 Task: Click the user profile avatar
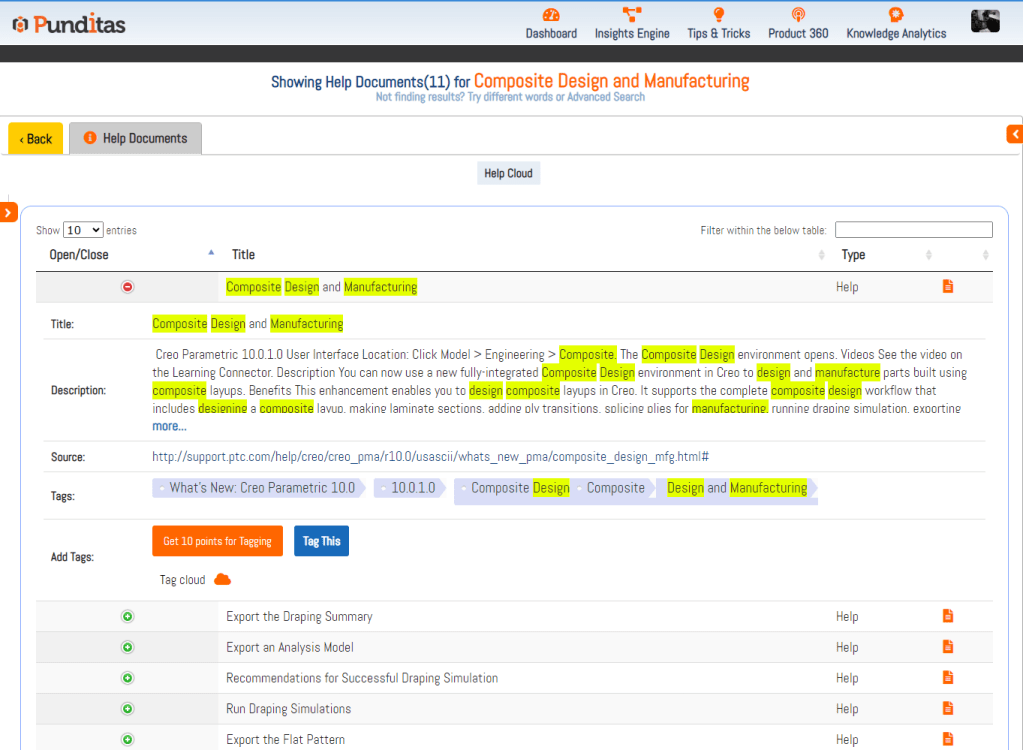(x=985, y=21)
